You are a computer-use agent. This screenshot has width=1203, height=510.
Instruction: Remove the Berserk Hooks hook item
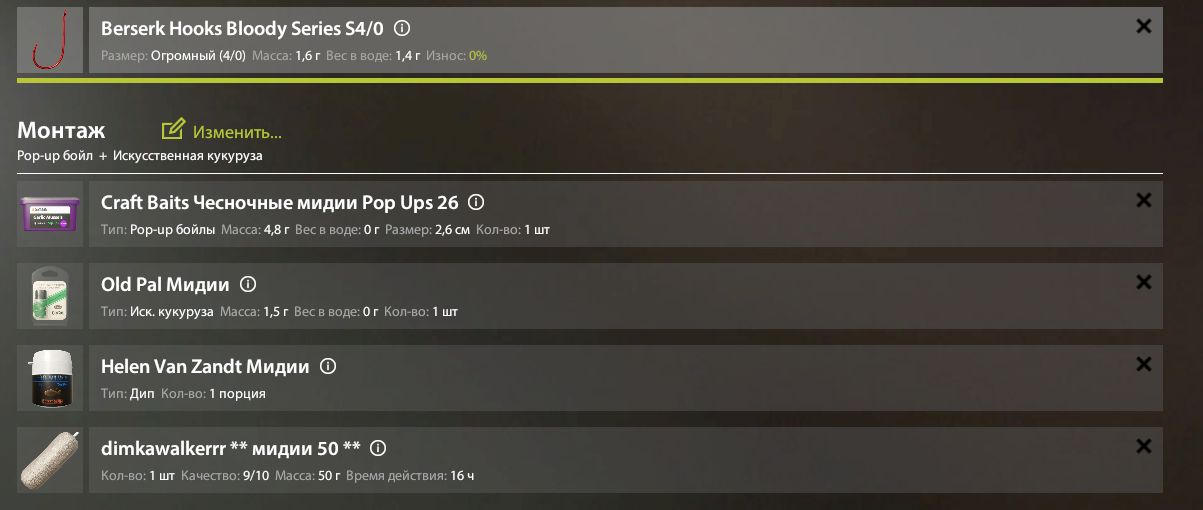[x=1144, y=27]
